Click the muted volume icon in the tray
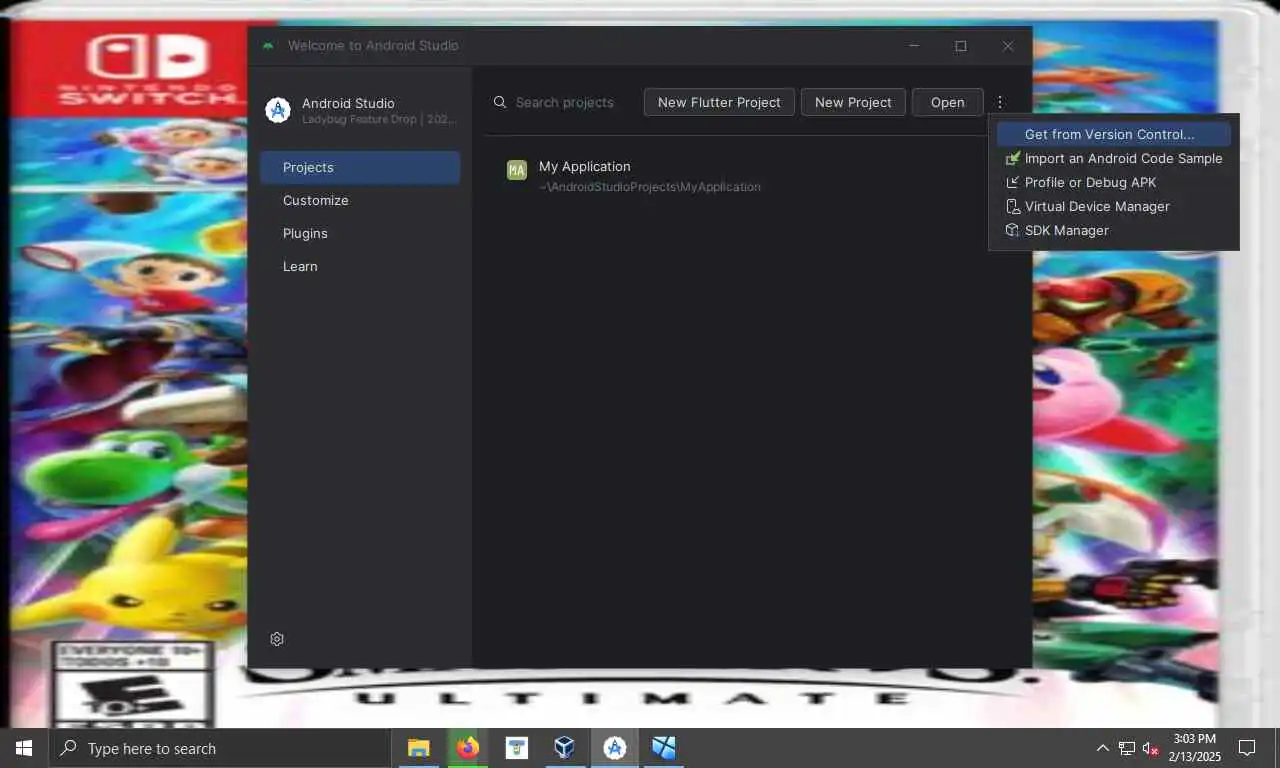This screenshot has height=768, width=1280. pyautogui.click(x=1150, y=748)
